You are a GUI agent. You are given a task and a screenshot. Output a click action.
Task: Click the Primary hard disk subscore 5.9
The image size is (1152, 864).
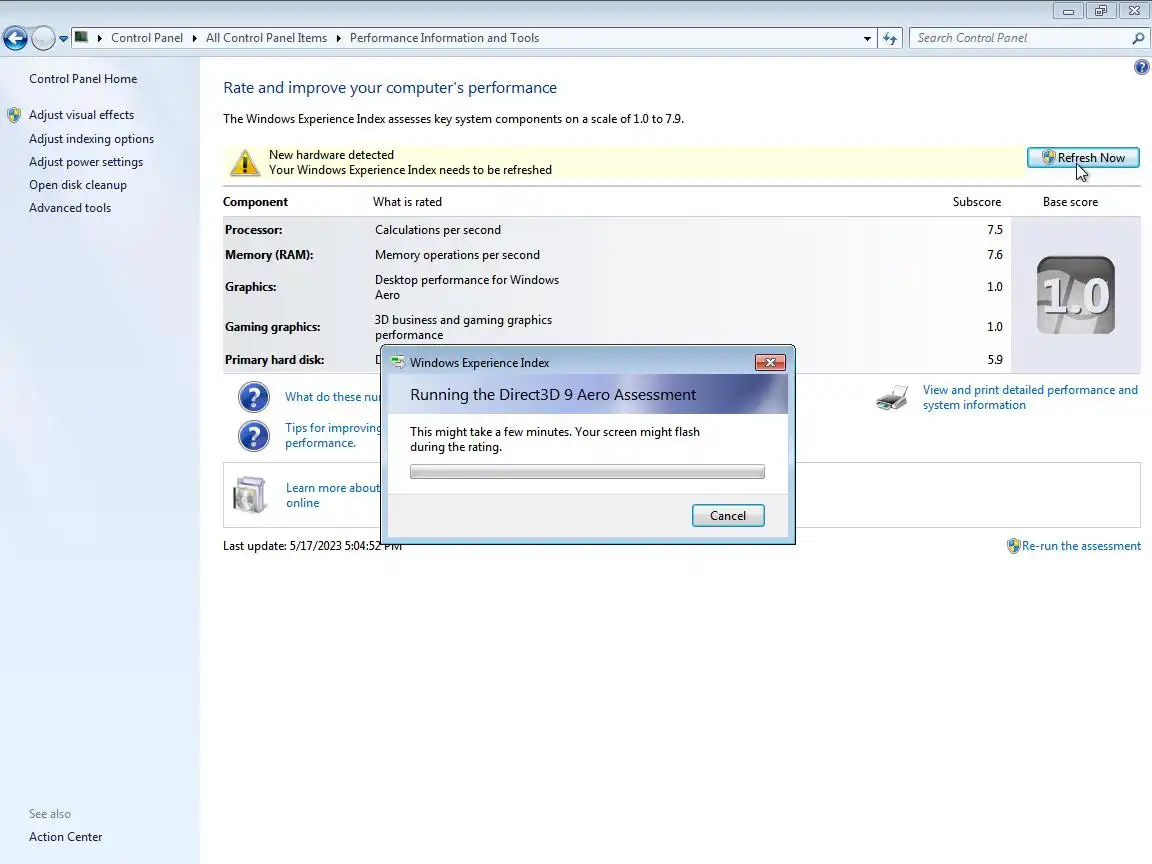(995, 360)
